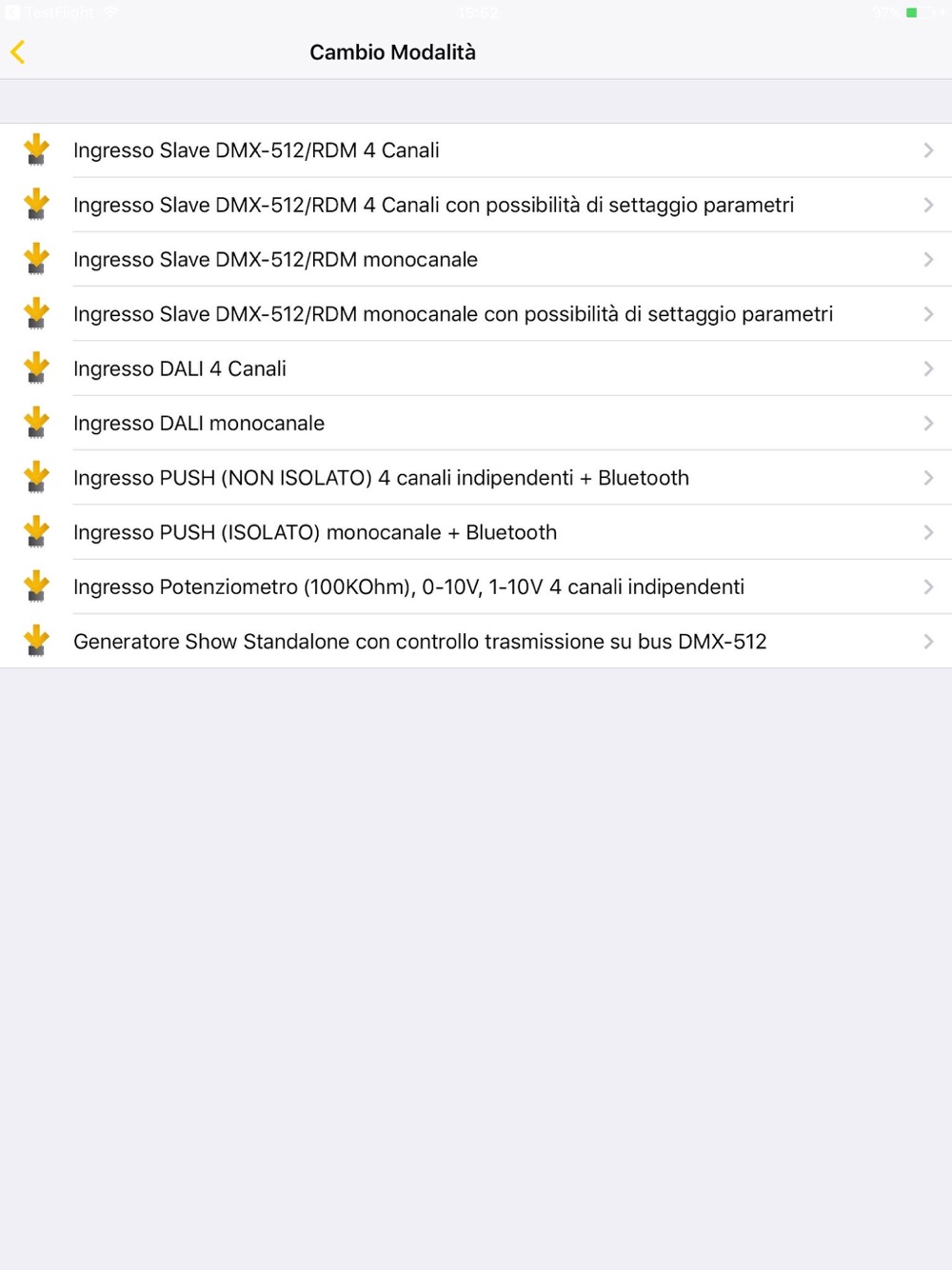Click icon next to PUSH (ISOLATO) monocanale
This screenshot has width=952, height=1270.
(x=36, y=532)
